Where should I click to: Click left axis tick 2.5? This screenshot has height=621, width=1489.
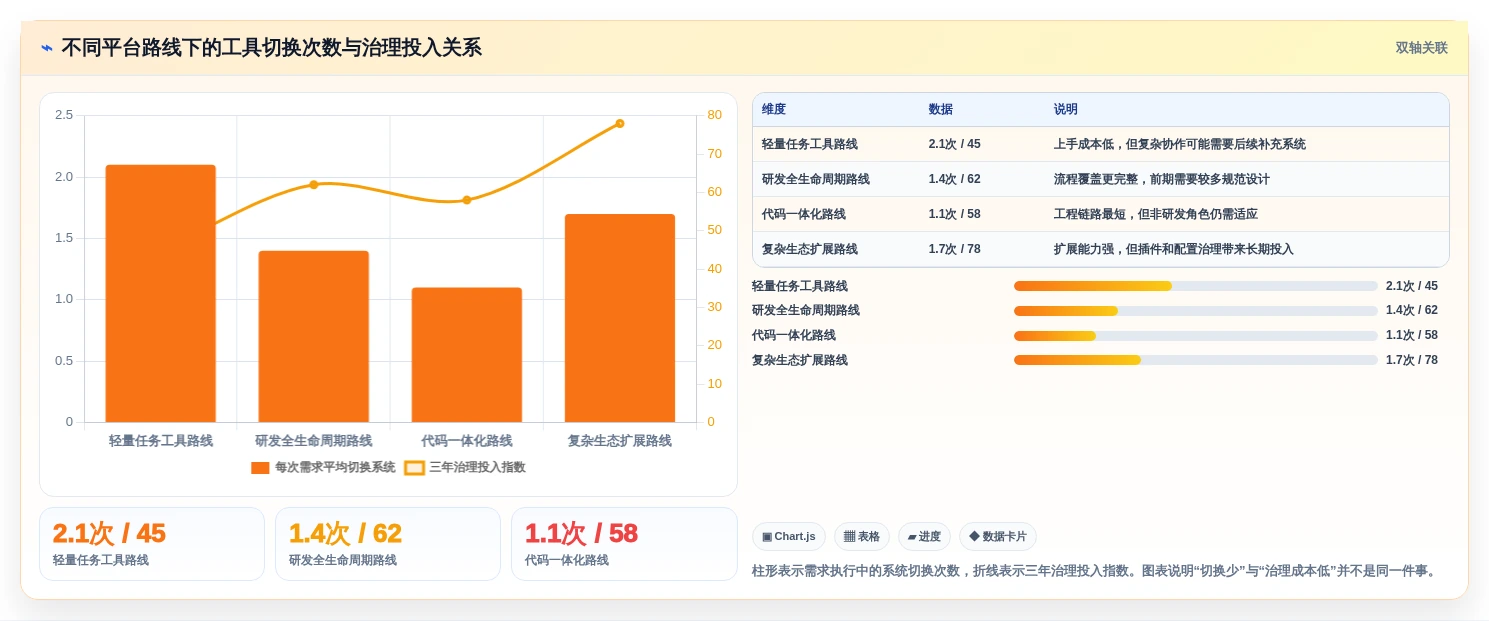(x=64, y=115)
